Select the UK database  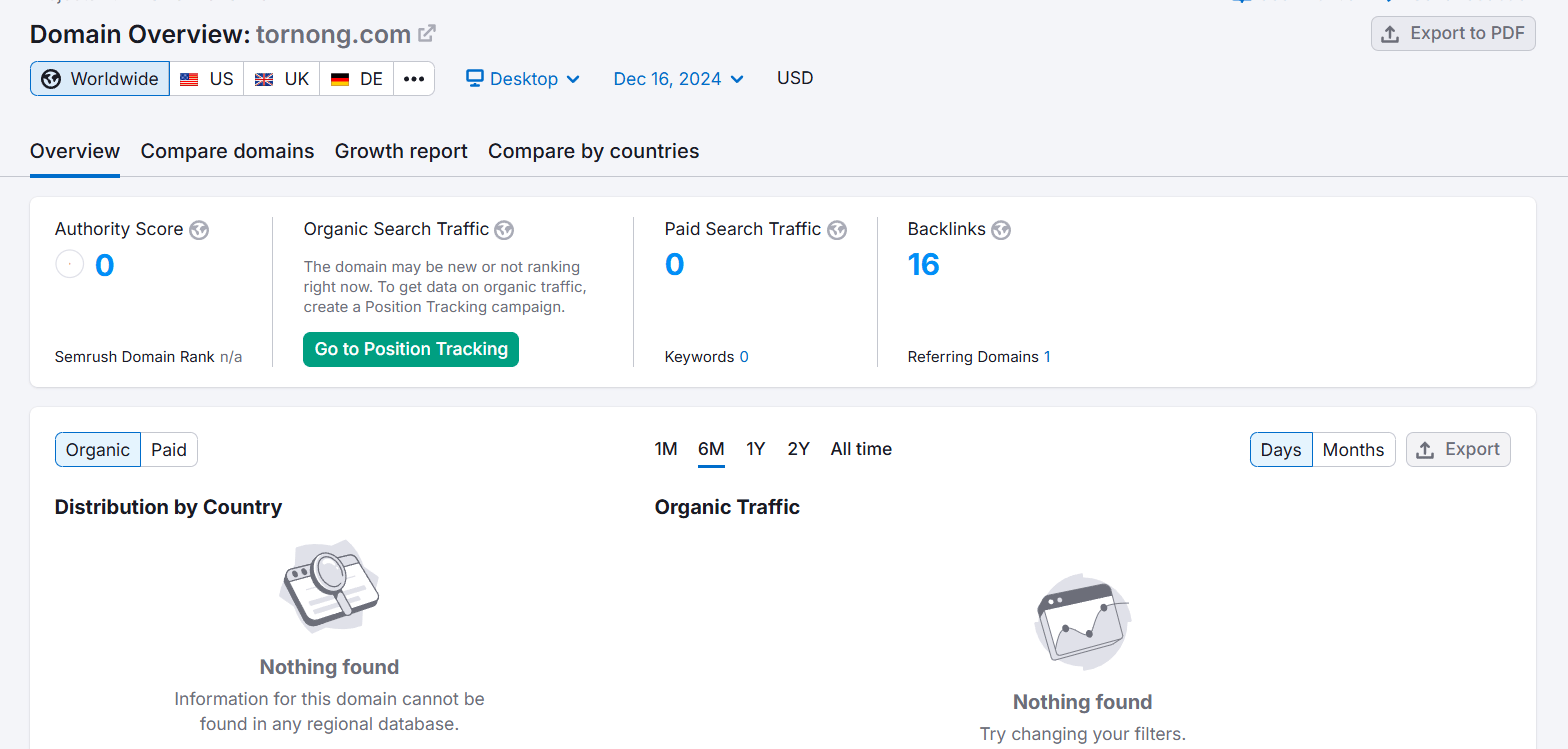click(x=282, y=79)
